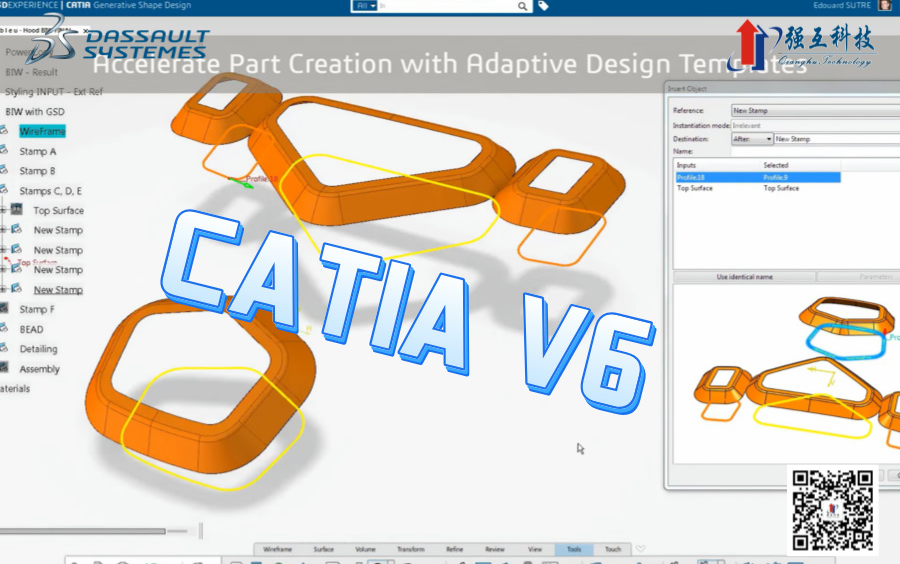Select Styling INPUT - Ext Ref tree item
The image size is (900, 564).
pos(54,92)
